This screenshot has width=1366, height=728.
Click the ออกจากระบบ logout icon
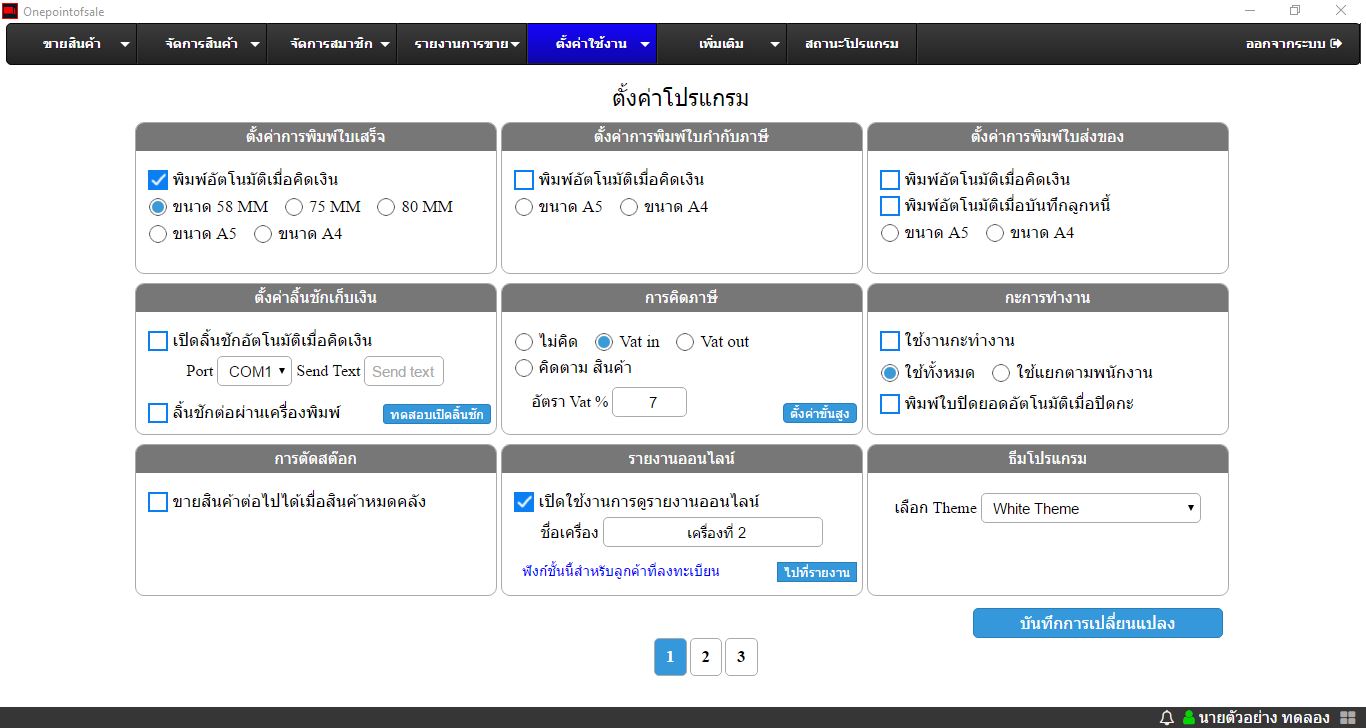(1336, 44)
